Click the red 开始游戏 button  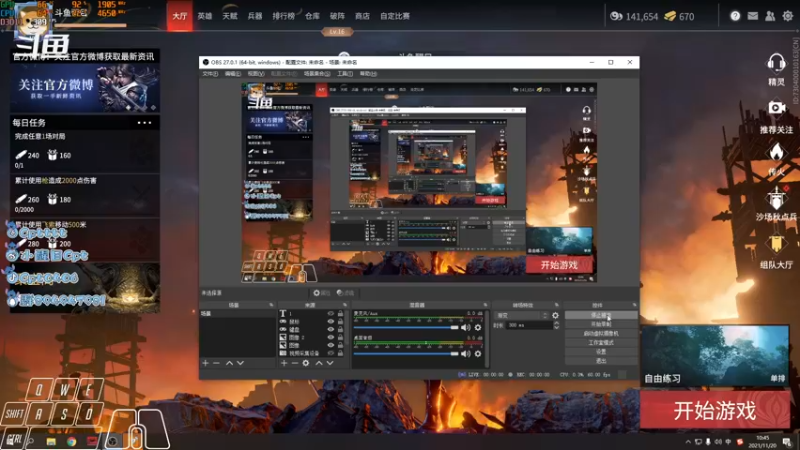(x=715, y=411)
